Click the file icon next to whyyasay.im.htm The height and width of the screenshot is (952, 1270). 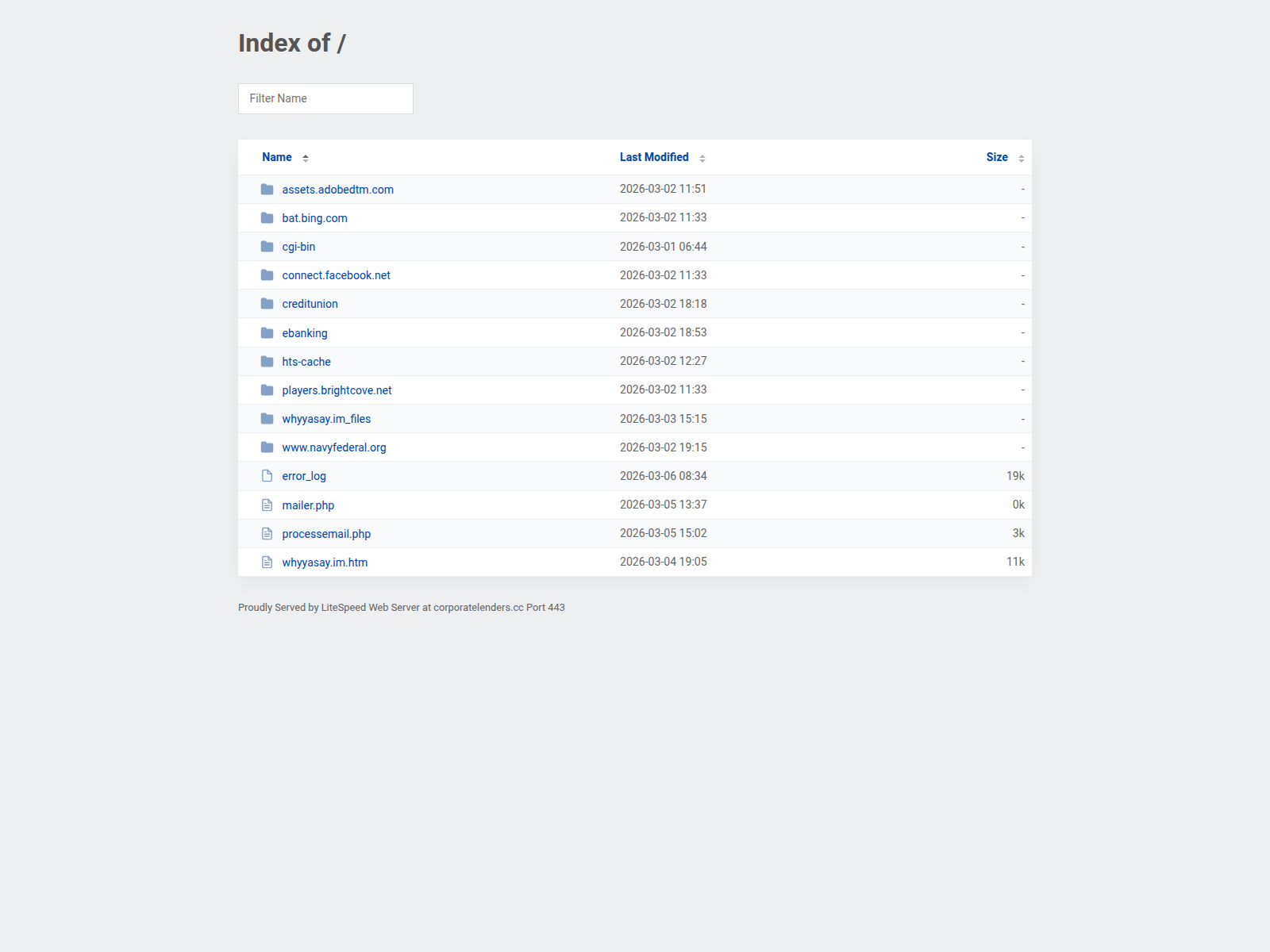[267, 562]
